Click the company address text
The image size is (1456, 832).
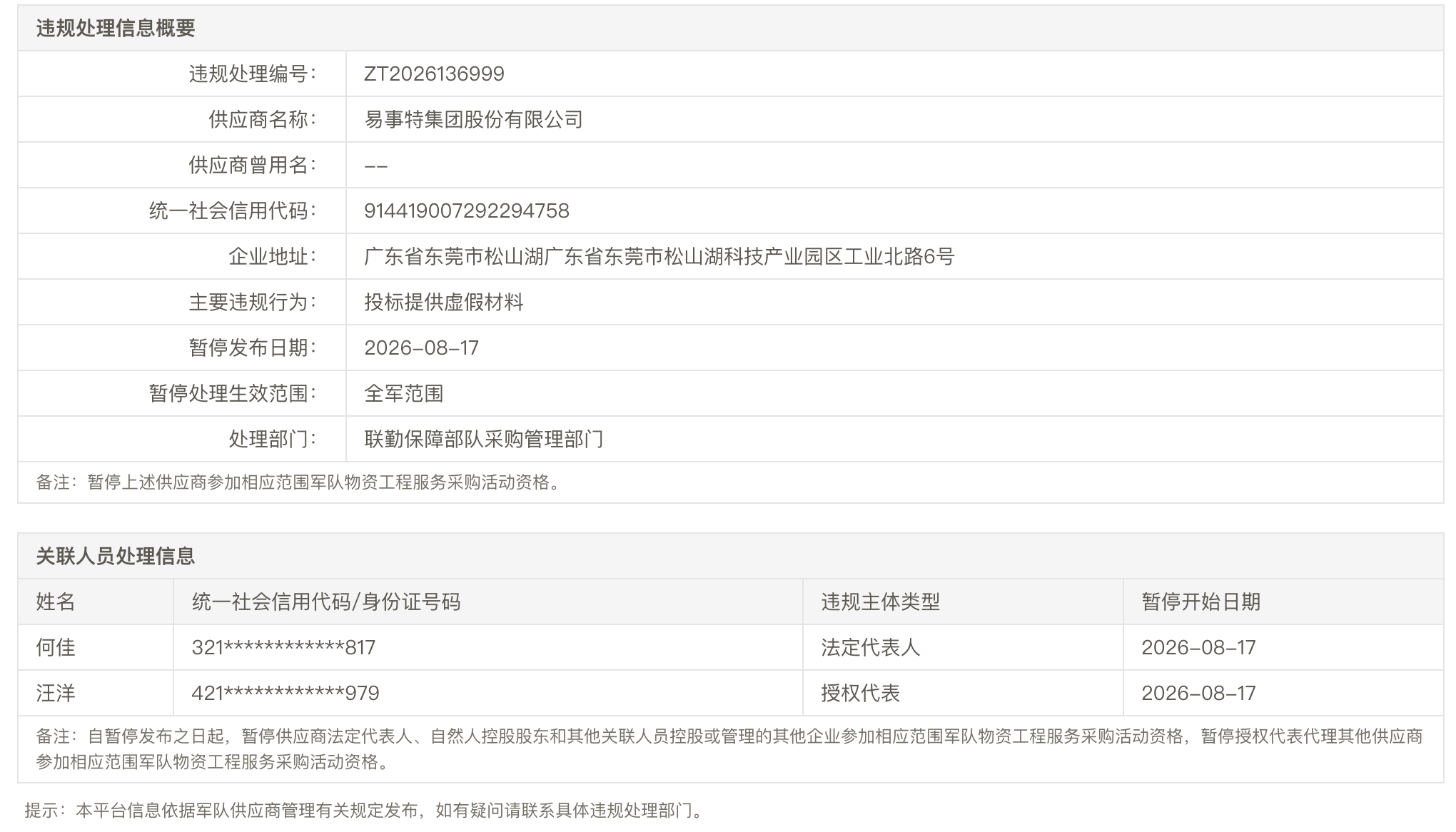[x=659, y=256]
